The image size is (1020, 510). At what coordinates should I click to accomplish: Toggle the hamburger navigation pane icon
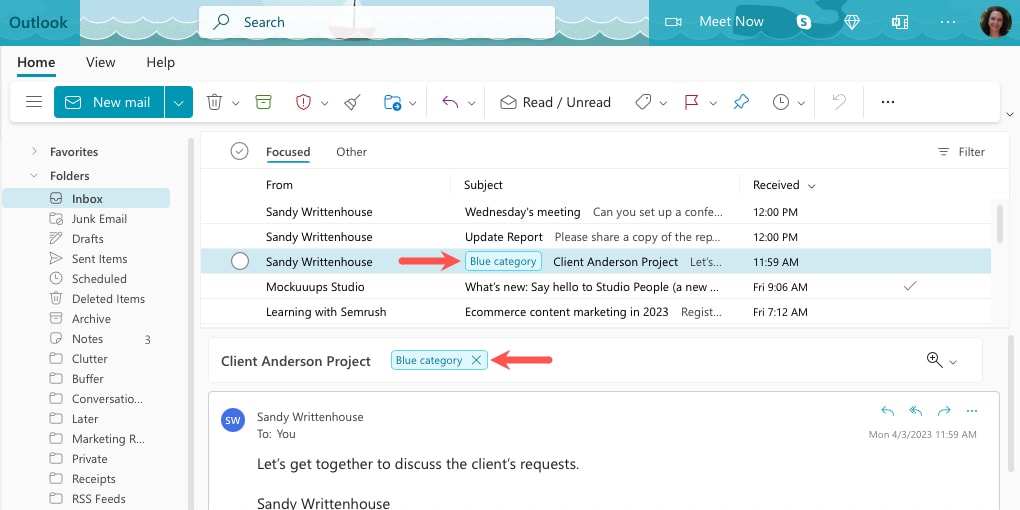coord(34,102)
